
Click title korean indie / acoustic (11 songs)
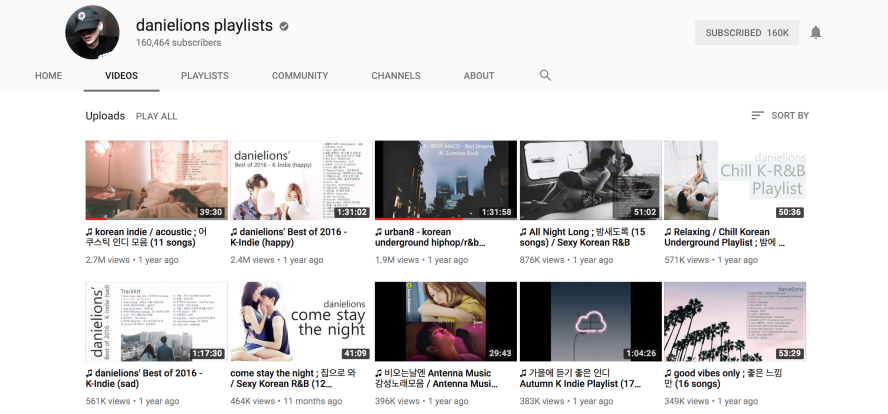tap(146, 237)
